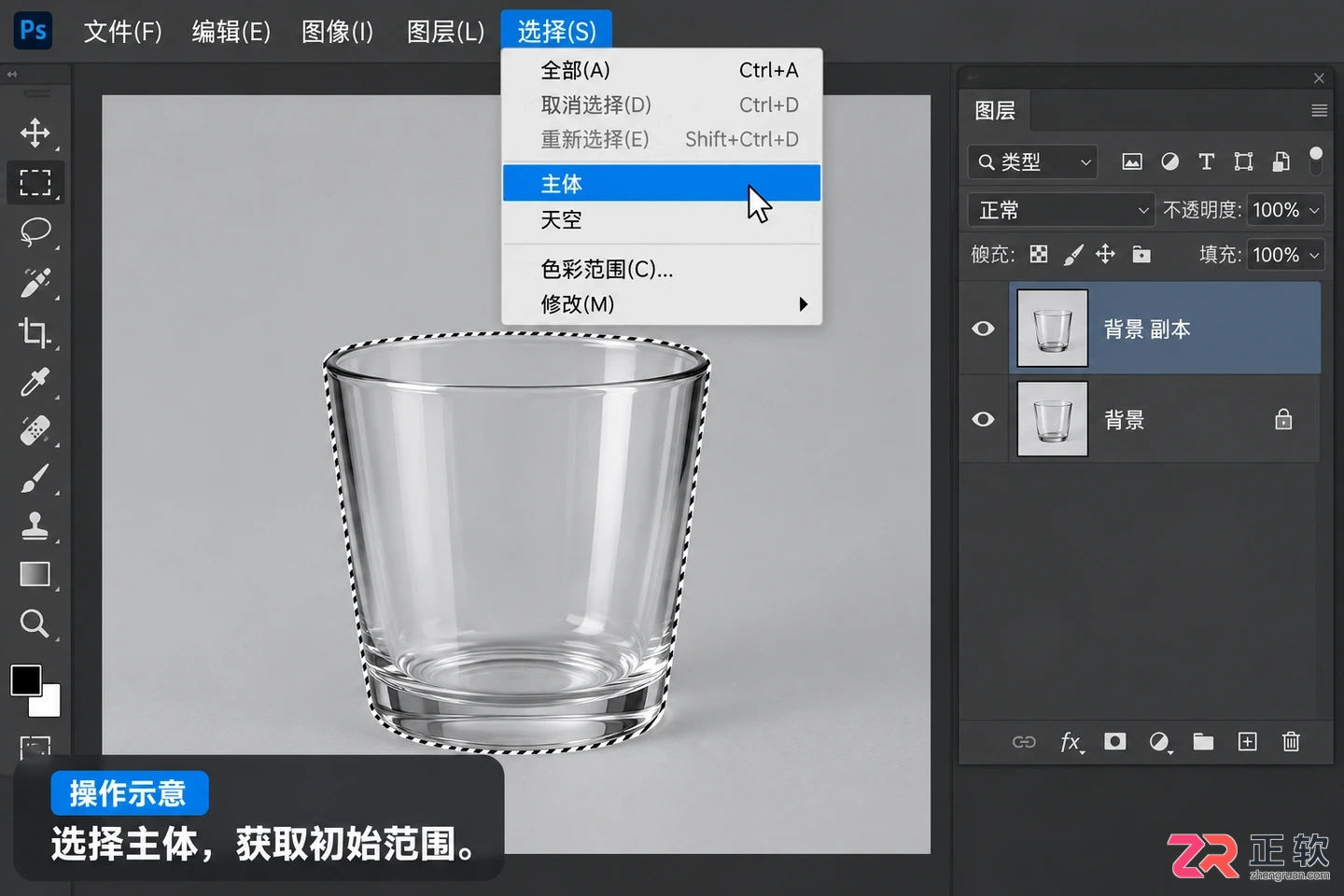The height and width of the screenshot is (896, 1344).
Task: Select the Zoom tool
Action: coord(35,623)
